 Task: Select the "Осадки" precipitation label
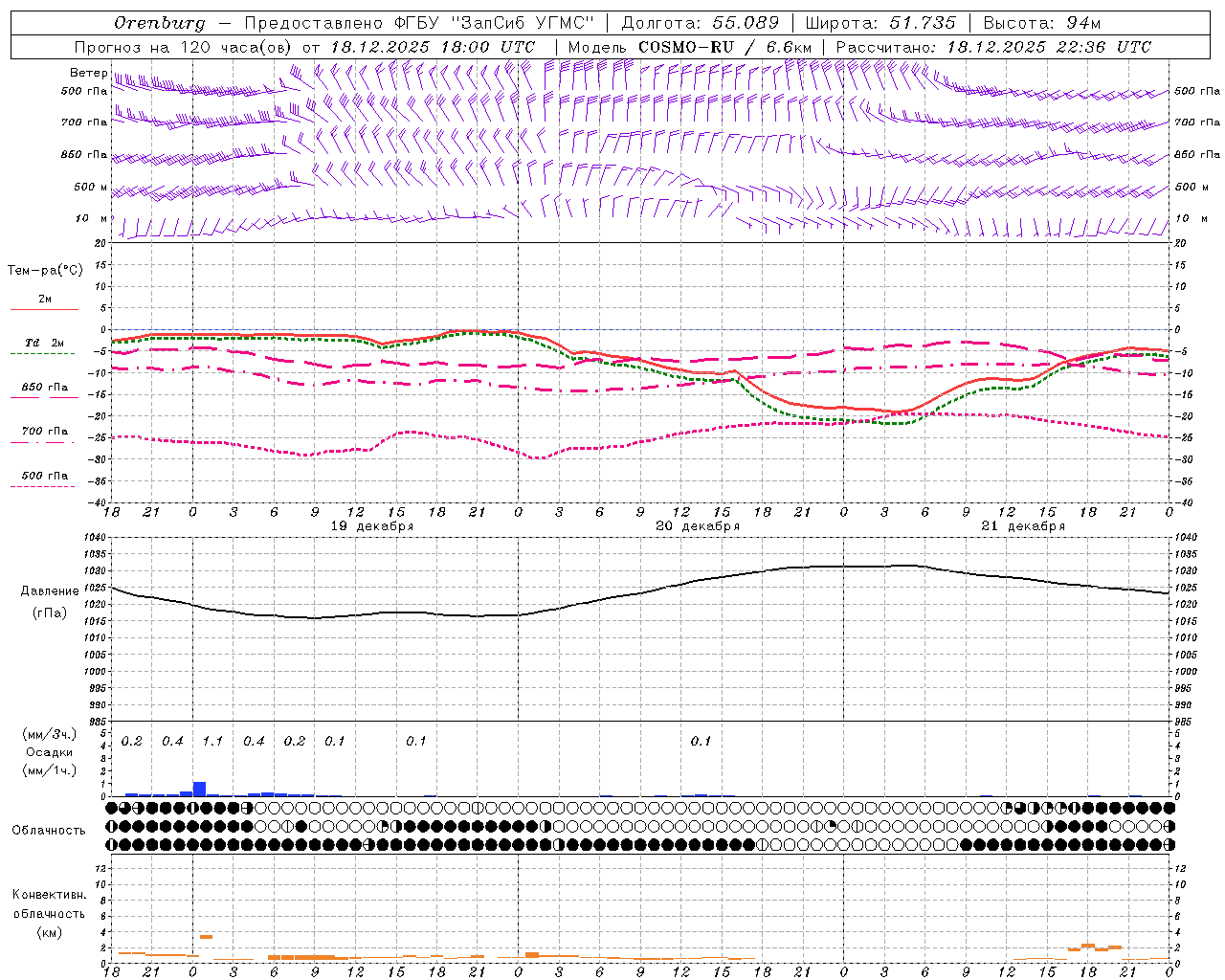50,752
